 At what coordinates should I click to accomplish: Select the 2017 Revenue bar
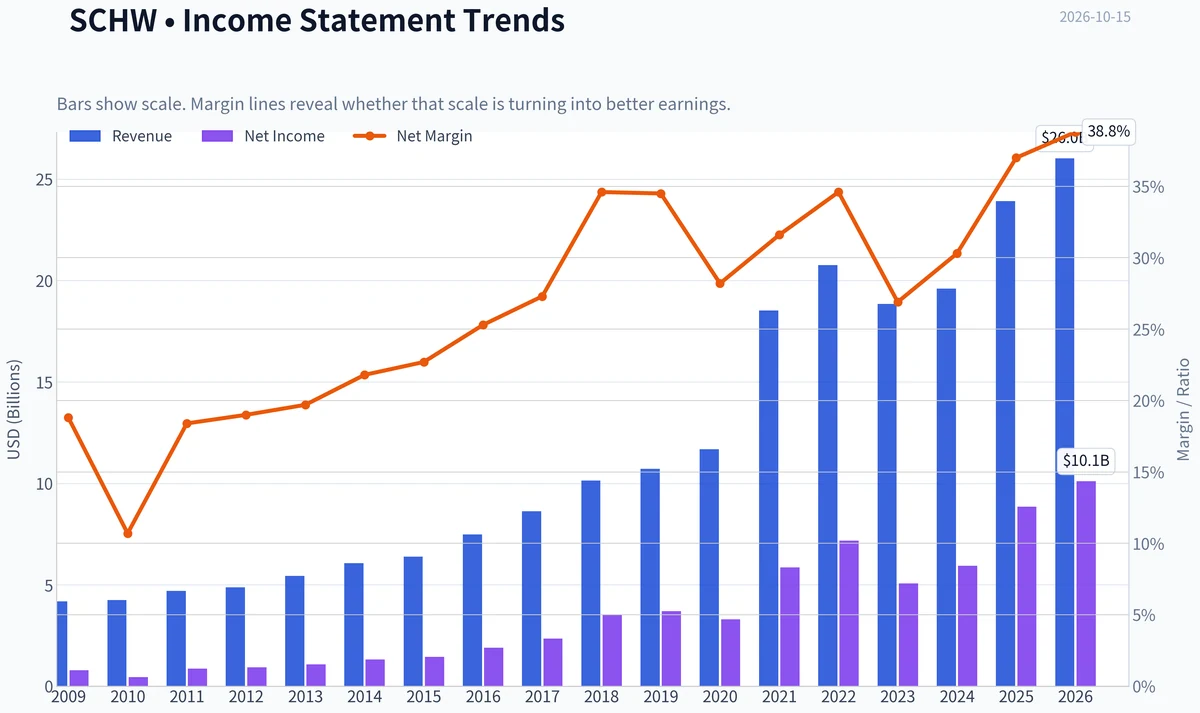point(532,599)
